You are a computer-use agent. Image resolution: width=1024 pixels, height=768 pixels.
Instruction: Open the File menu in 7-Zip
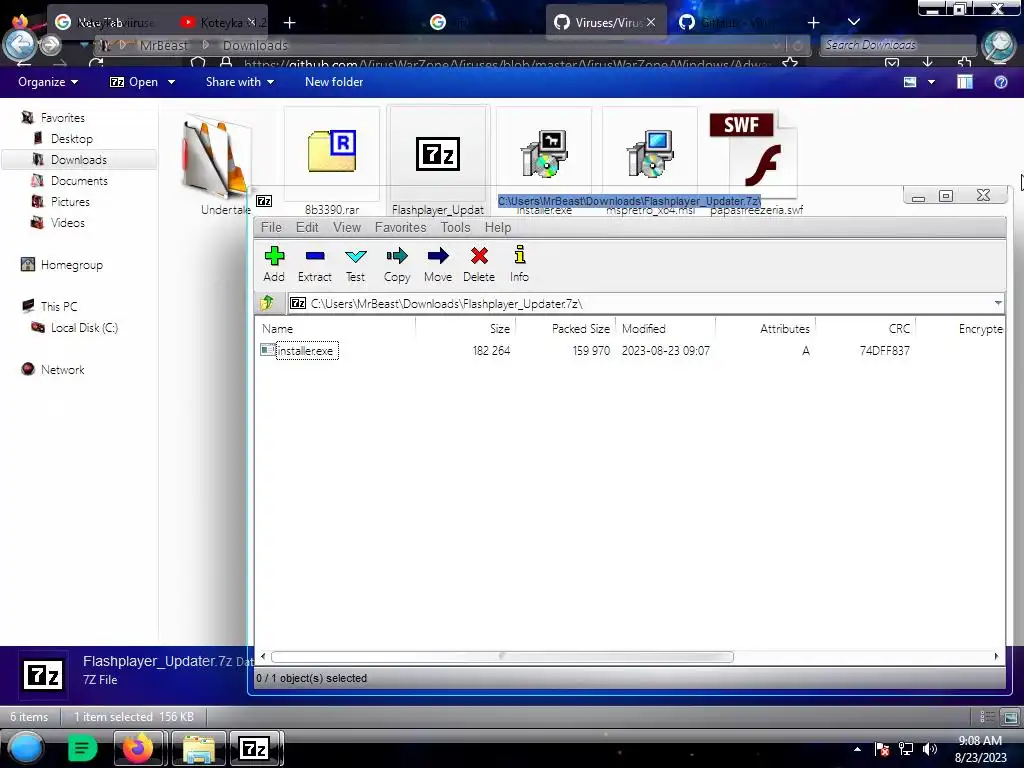click(x=271, y=227)
